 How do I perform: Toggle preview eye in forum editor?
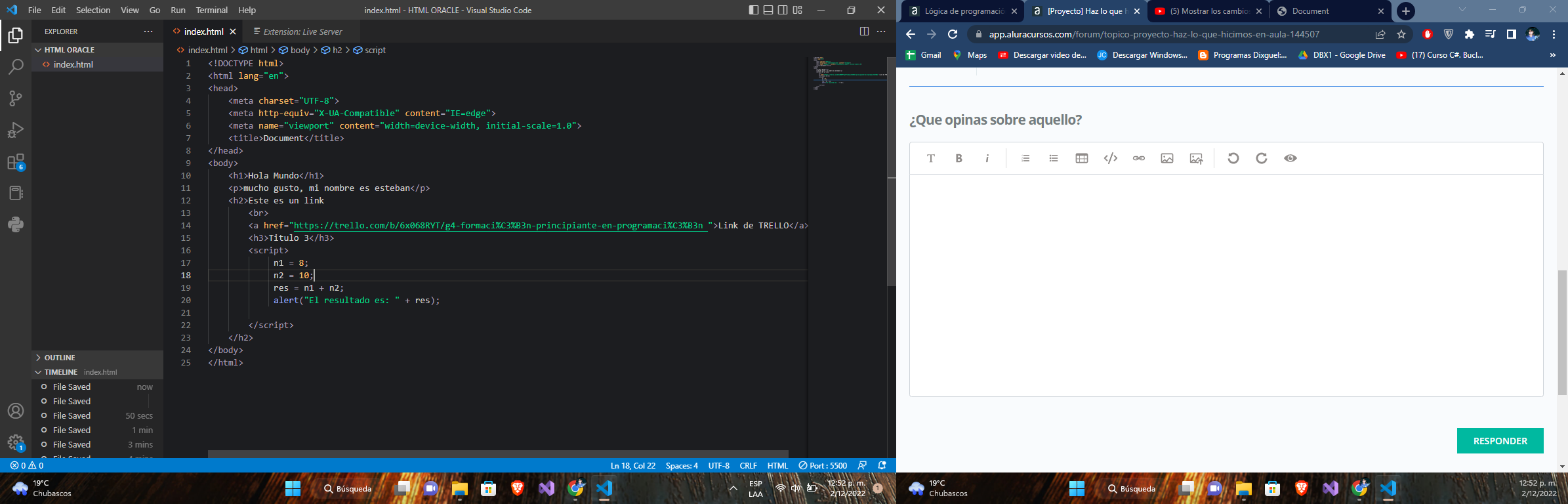(1290, 158)
